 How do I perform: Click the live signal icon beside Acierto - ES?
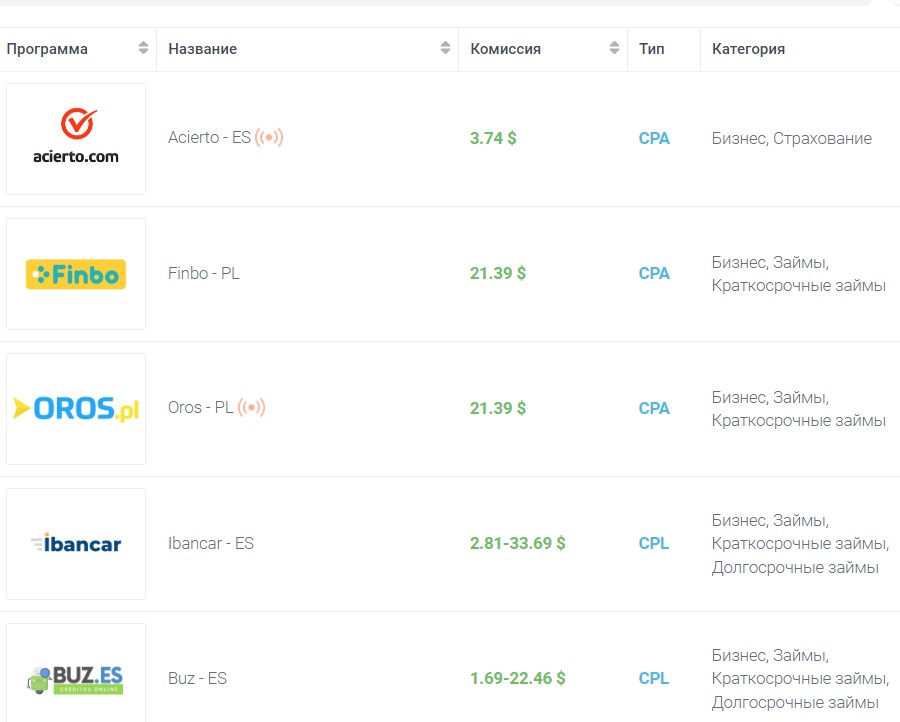269,138
